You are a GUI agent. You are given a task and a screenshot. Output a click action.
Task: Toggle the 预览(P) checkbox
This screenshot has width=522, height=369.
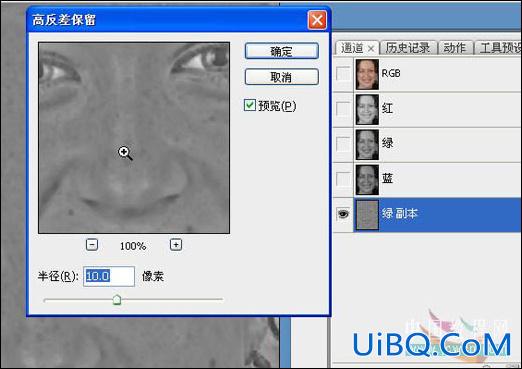click(x=250, y=105)
